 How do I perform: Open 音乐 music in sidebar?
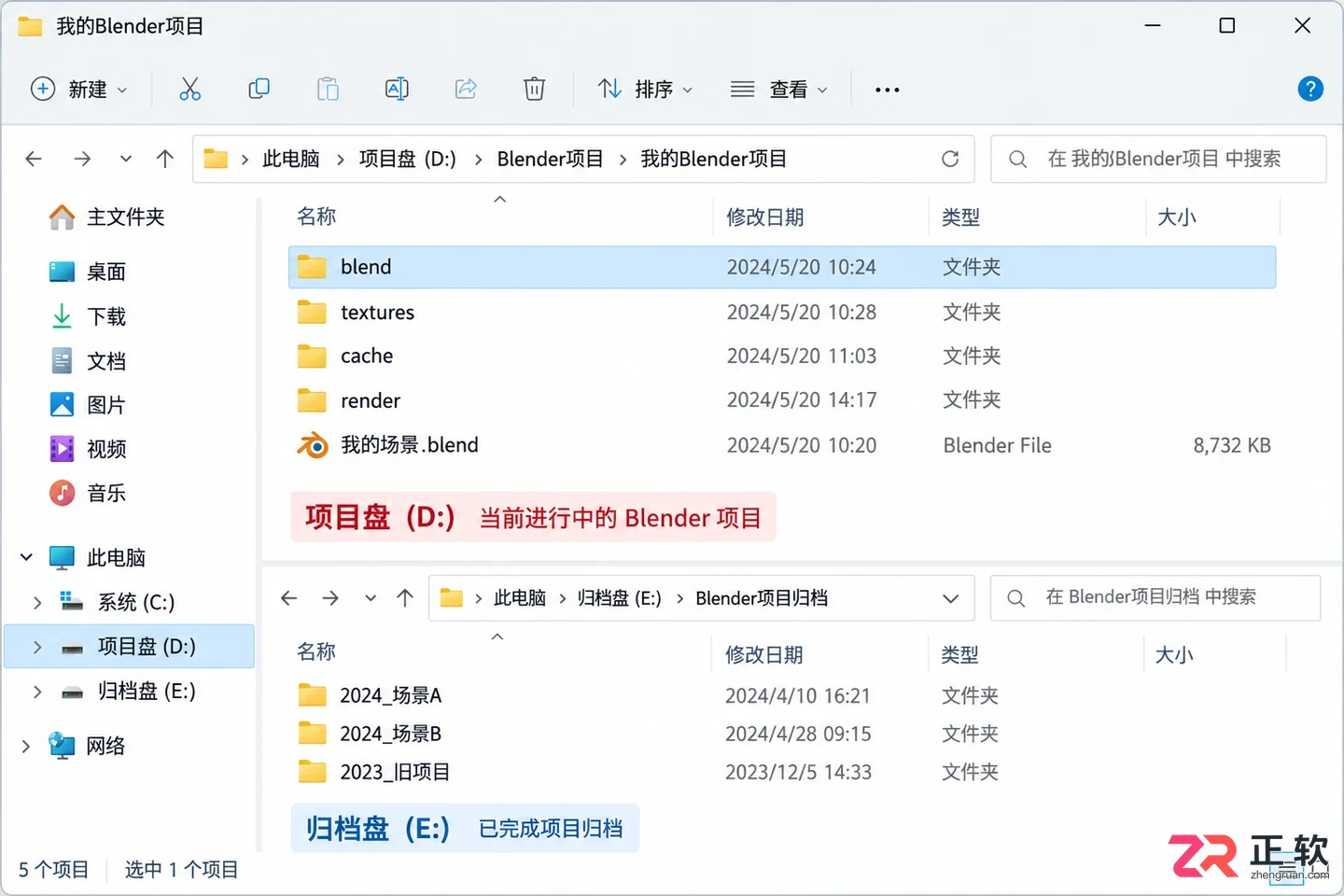(x=87, y=493)
